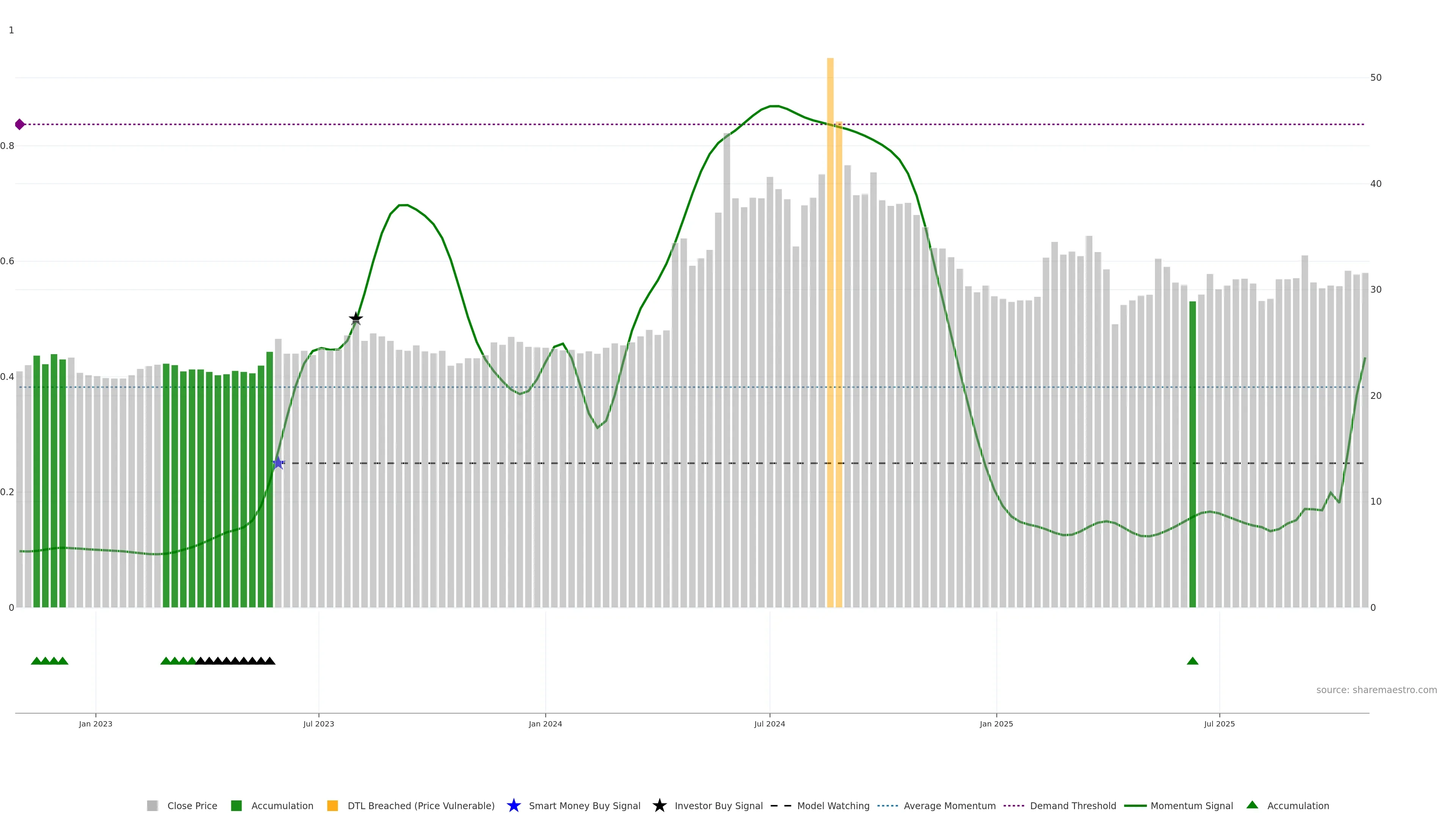Click the Jan 2024 axis label
This screenshot has width=1456, height=819.
click(x=545, y=723)
